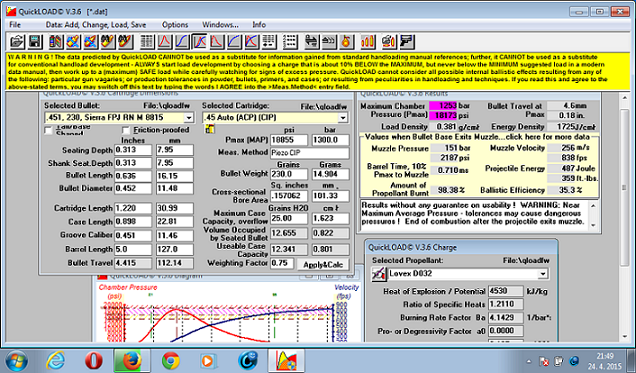Click the red bar chart toolbar icon
The image size is (636, 373).
tap(367, 42)
